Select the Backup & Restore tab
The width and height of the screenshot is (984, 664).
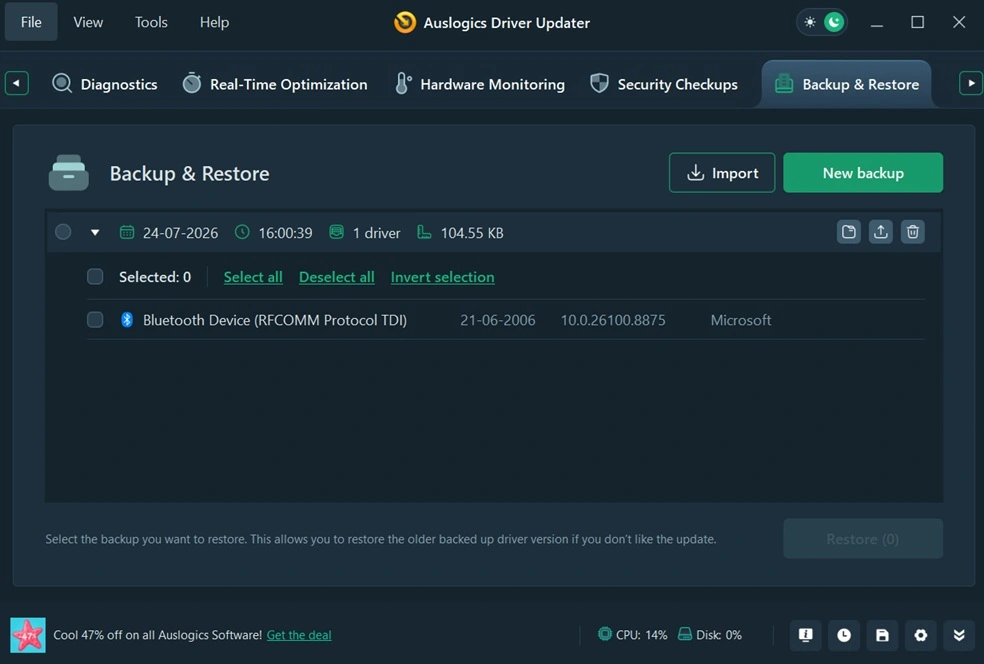click(846, 83)
